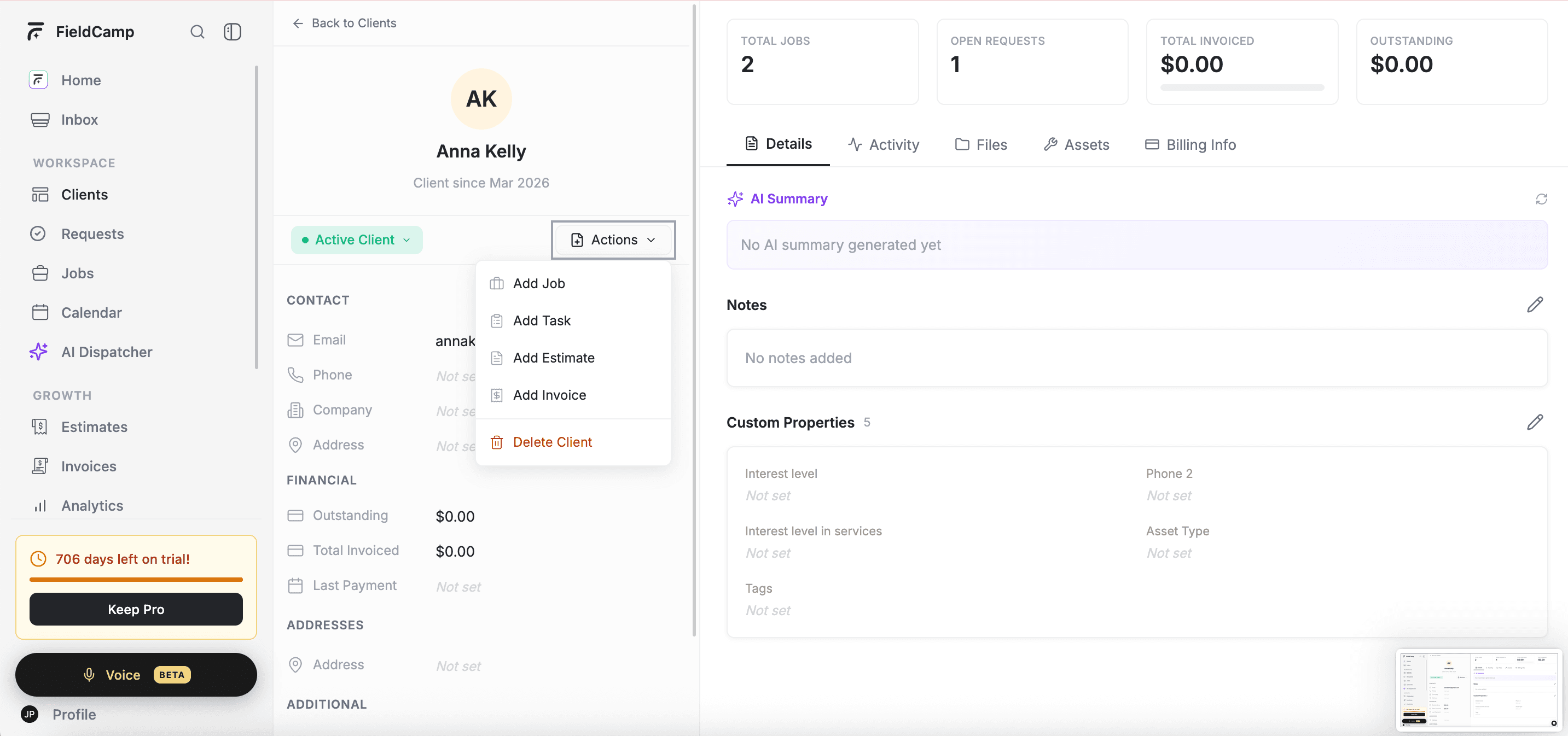Switch to the Activity tab
The height and width of the screenshot is (736, 1568).
pos(884,144)
